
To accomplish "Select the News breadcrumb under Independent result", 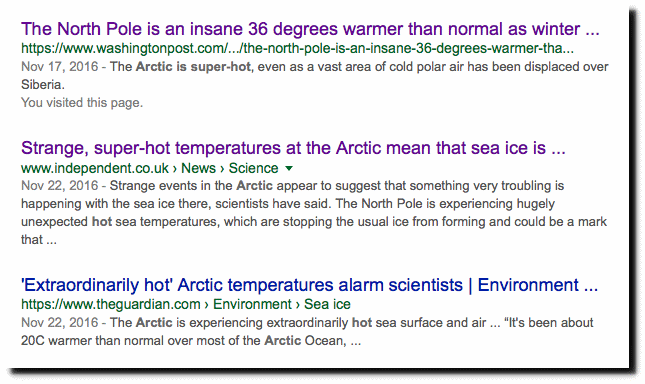I will [198, 168].
